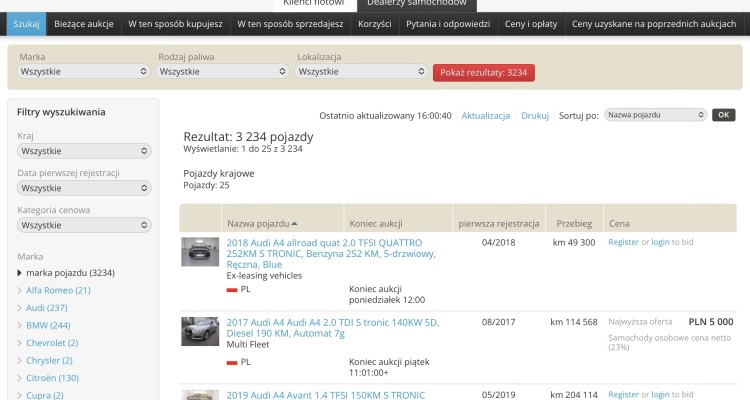Sort by Nazwa pojazdu column header

262,223
